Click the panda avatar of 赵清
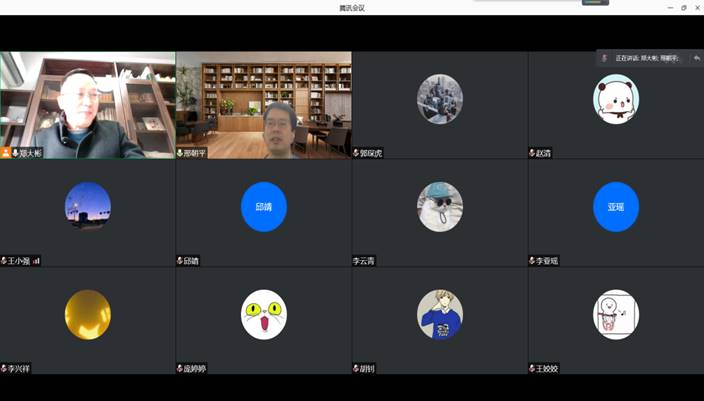 616,99
